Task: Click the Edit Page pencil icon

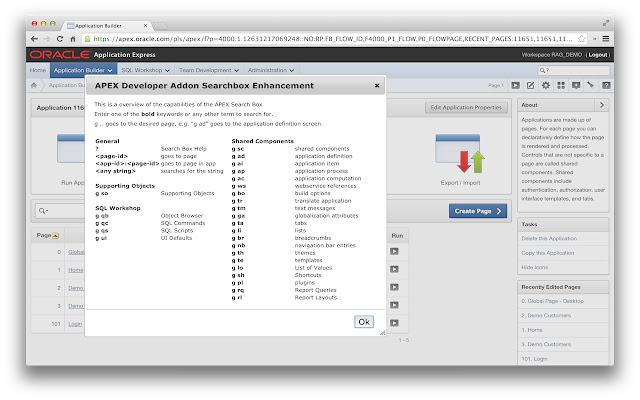Action: tap(530, 85)
